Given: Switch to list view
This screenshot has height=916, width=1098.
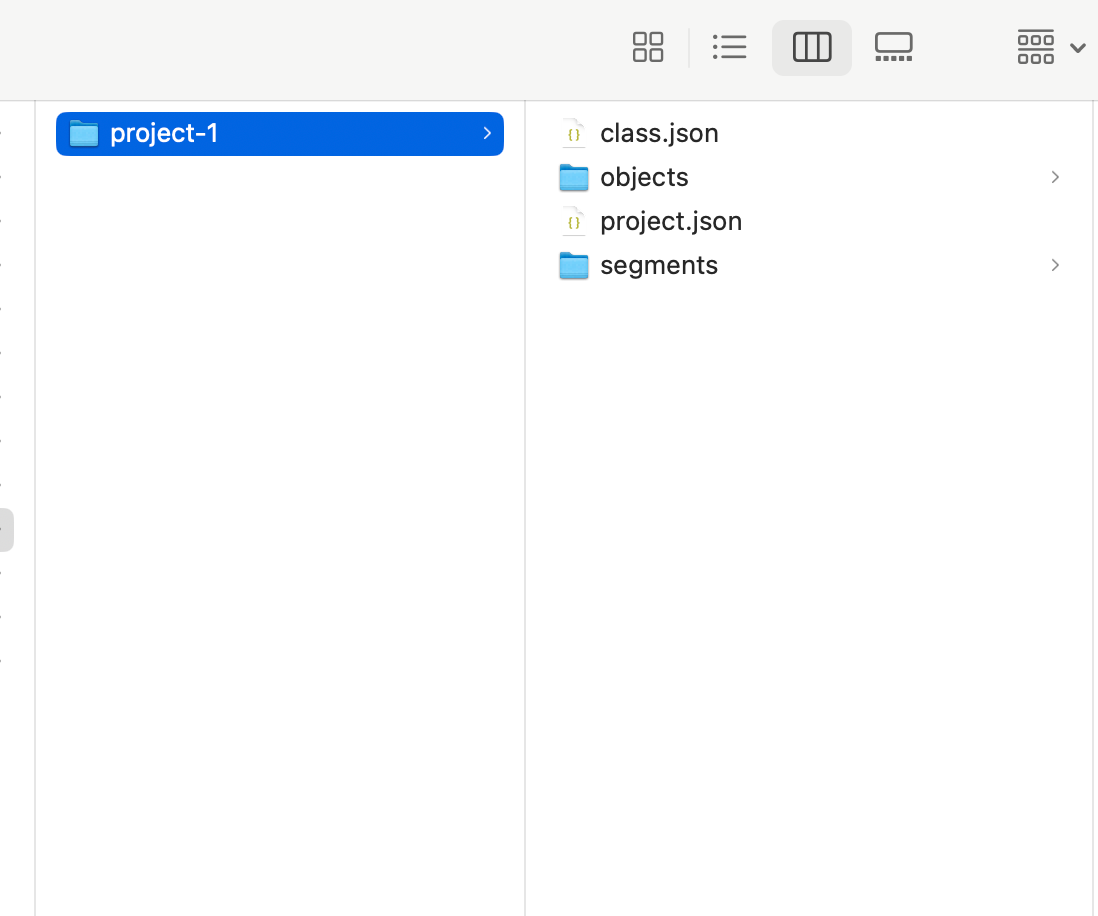Looking at the screenshot, I should click(x=729, y=47).
